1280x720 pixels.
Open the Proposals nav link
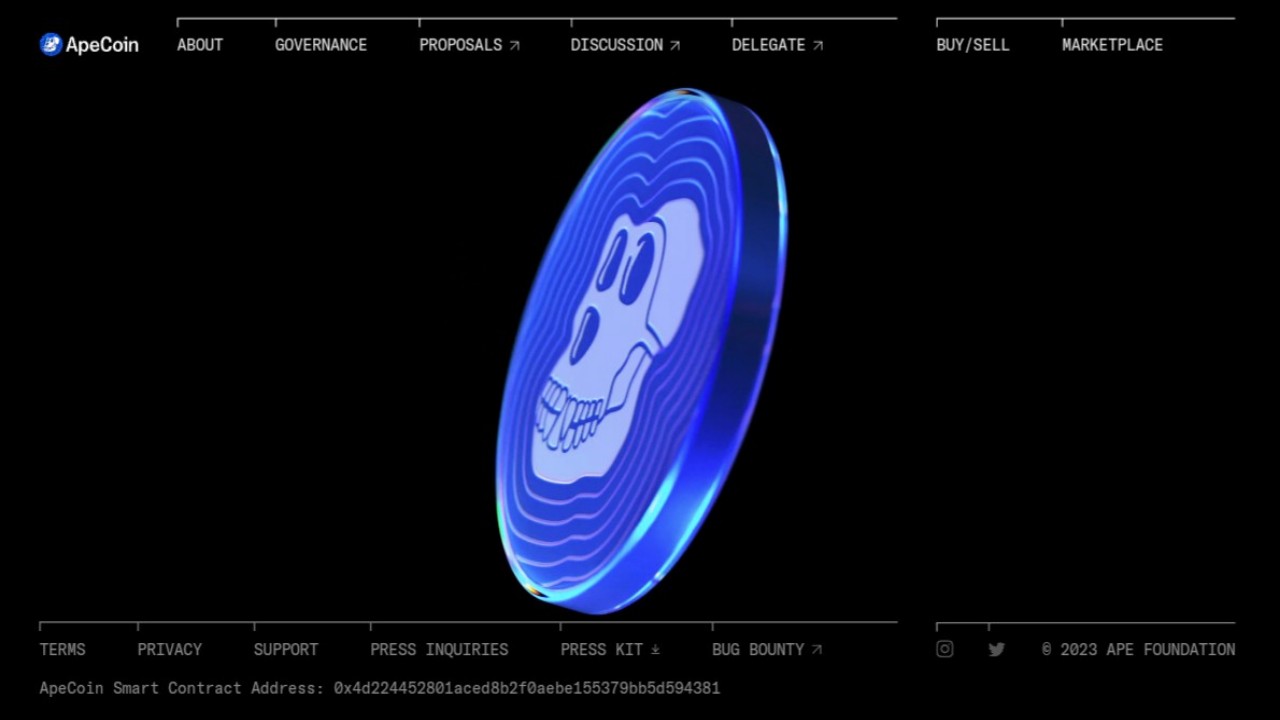click(460, 45)
